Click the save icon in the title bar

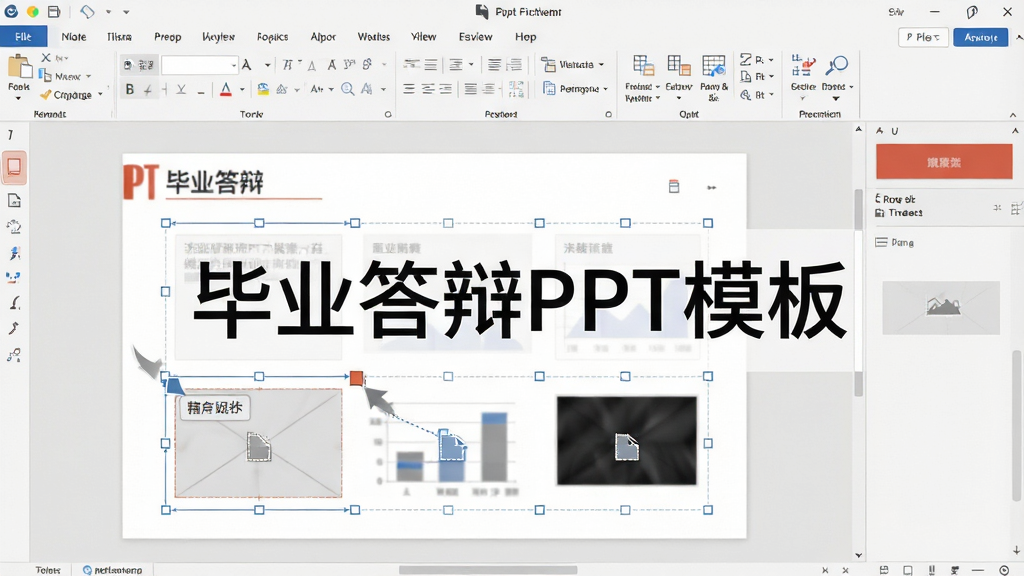54,12
